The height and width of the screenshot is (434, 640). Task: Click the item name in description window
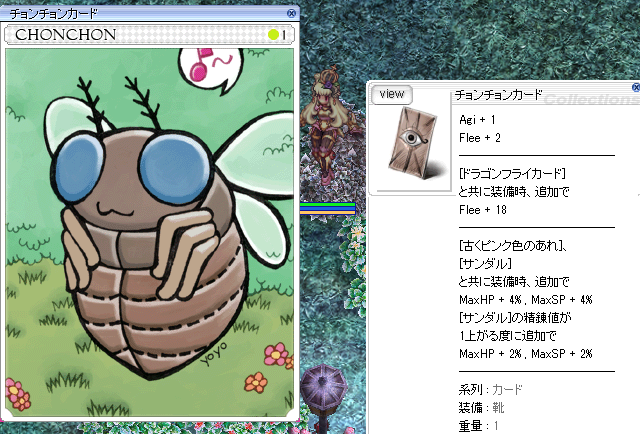point(498,96)
